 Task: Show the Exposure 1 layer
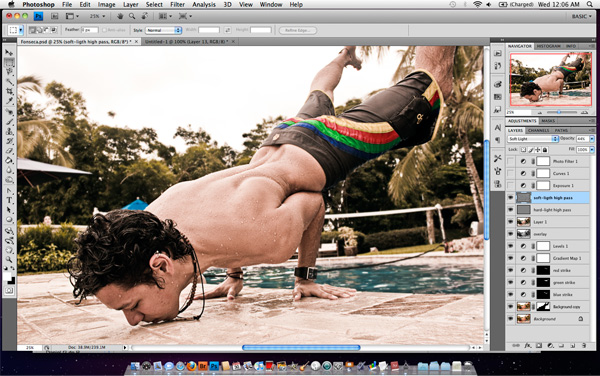pyautogui.click(x=510, y=186)
